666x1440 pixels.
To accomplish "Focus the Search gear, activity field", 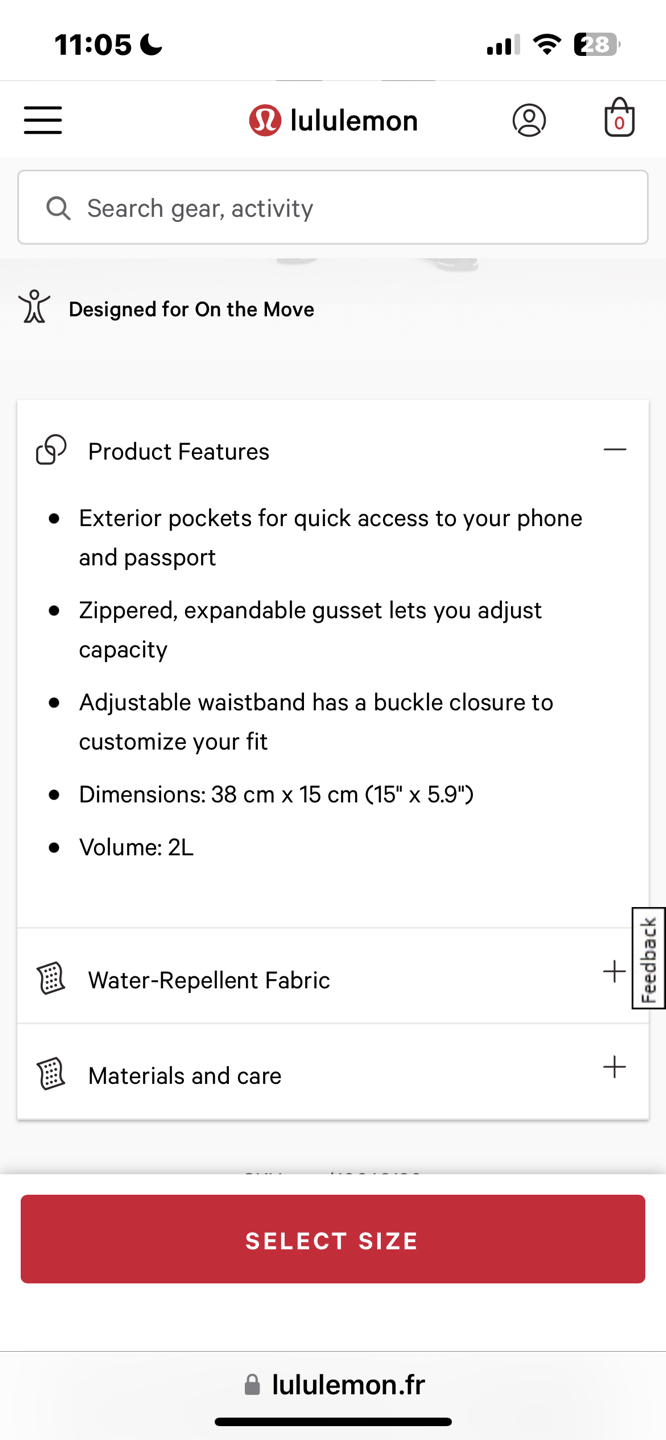I will coord(333,207).
